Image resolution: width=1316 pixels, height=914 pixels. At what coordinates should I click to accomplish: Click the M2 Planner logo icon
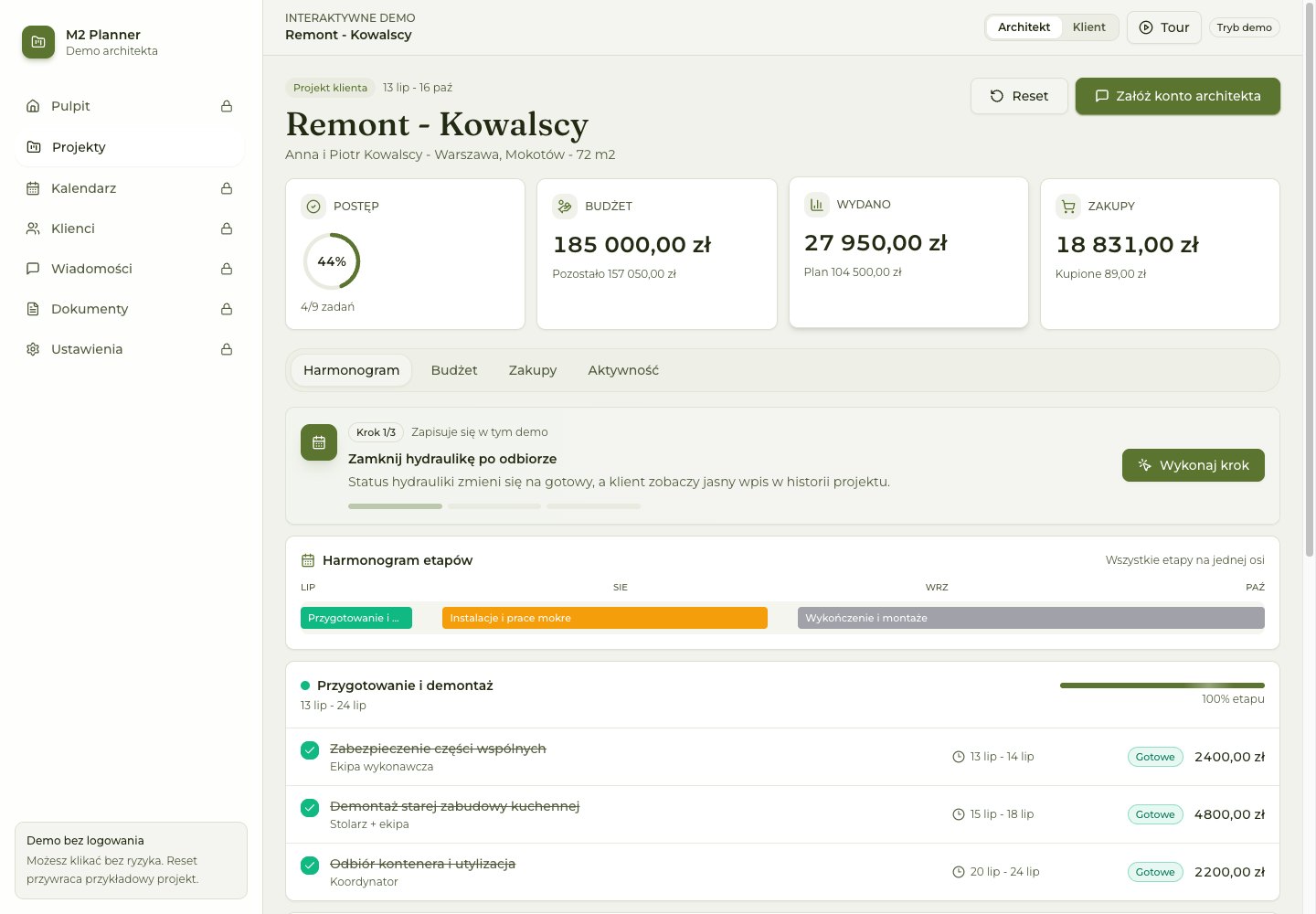pyautogui.click(x=38, y=42)
